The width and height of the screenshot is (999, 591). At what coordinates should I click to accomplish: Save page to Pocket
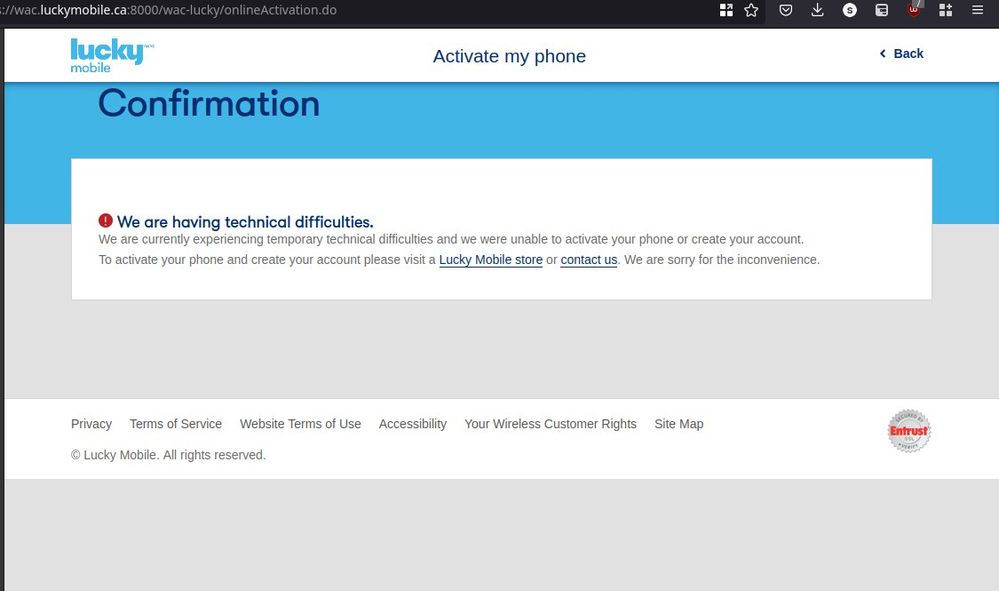click(786, 10)
